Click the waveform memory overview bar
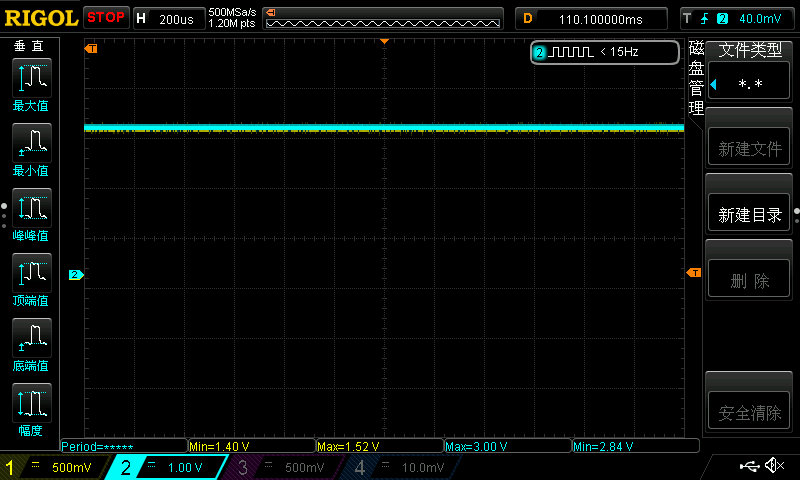This screenshot has width=800, height=480. (383, 19)
